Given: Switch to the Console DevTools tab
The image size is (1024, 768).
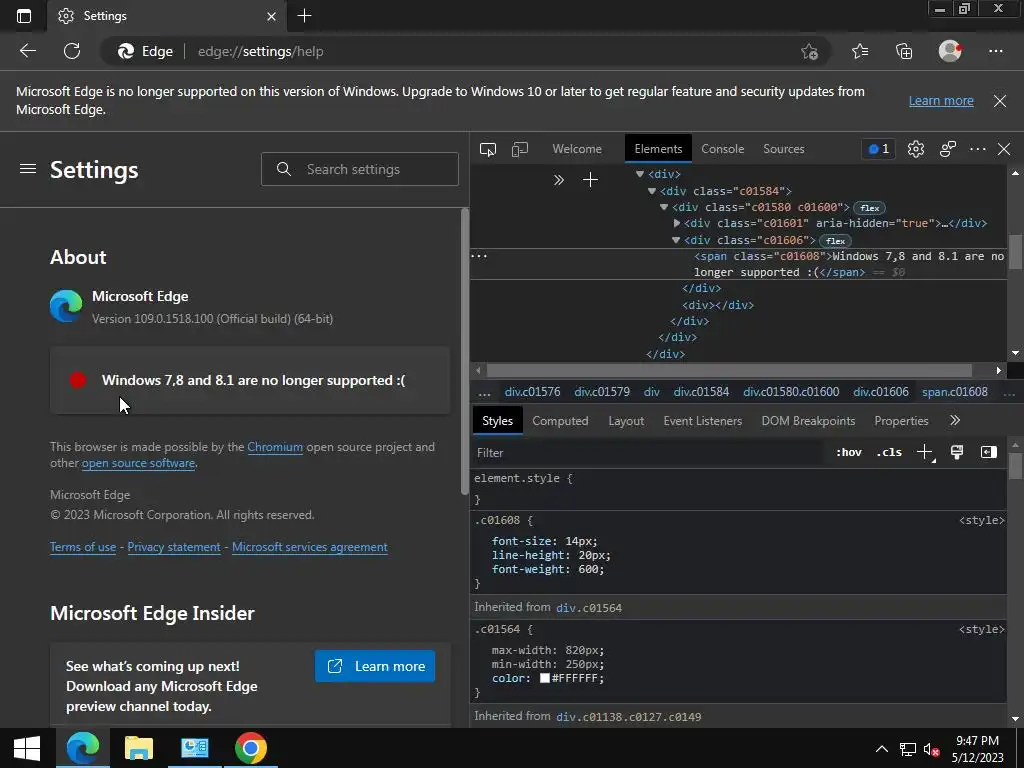Looking at the screenshot, I should 722,149.
